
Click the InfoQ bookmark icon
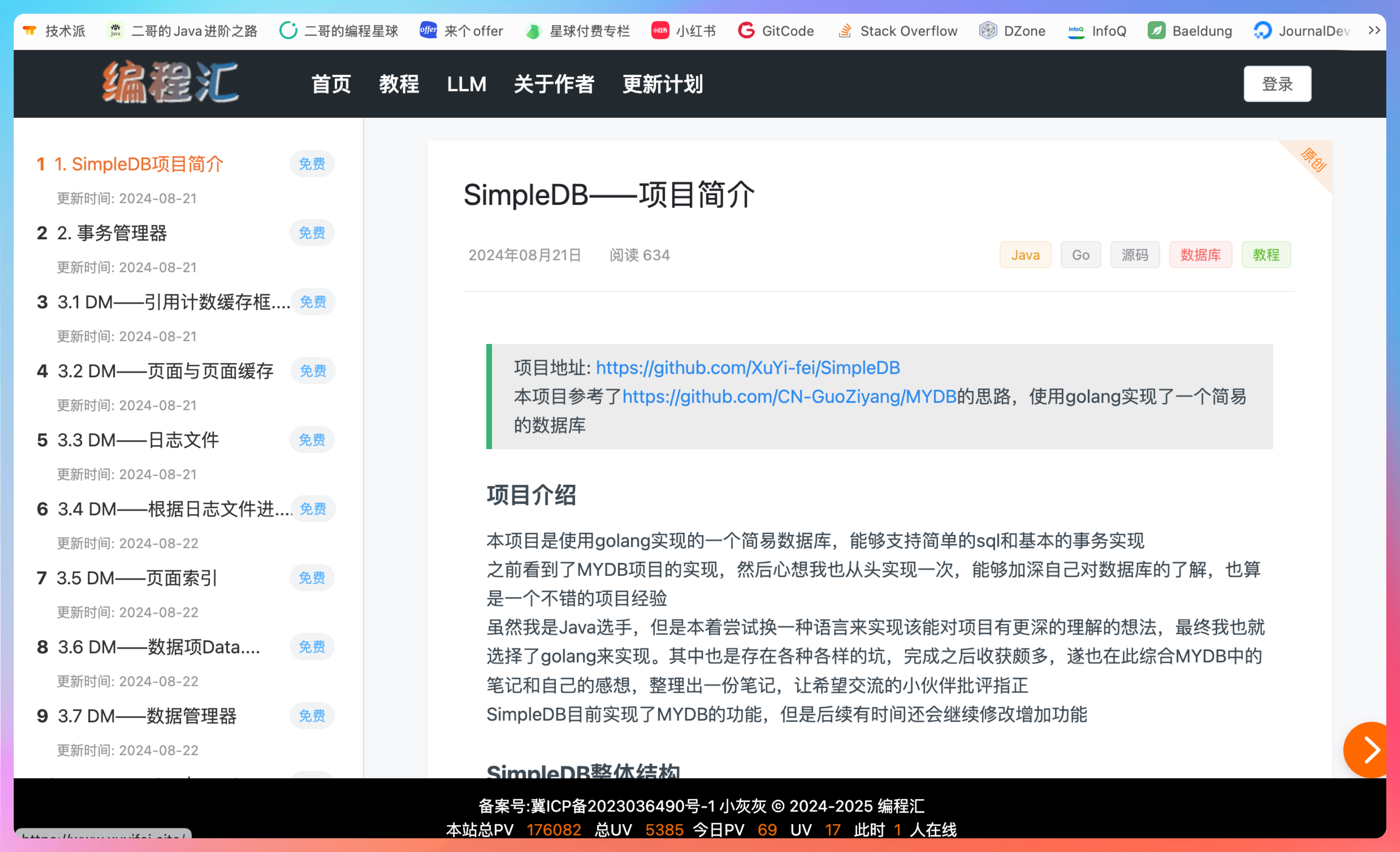(1076, 31)
